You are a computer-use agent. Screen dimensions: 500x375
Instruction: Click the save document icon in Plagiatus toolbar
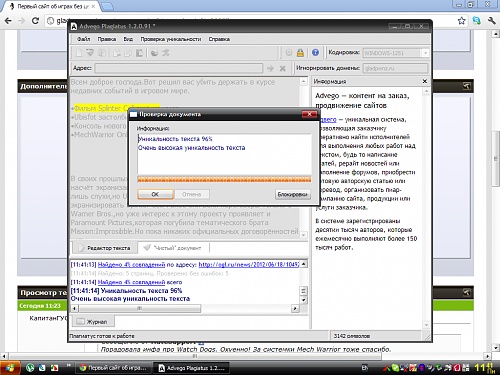point(102,53)
